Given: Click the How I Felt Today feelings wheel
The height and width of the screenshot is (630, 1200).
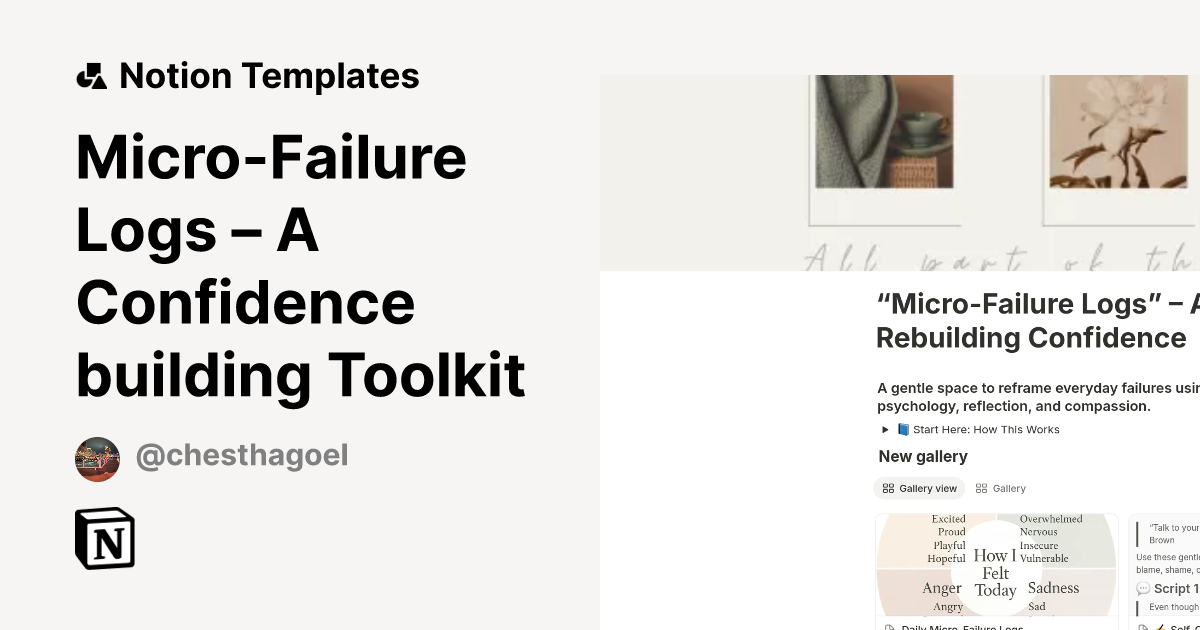Looking at the screenshot, I should point(996,572).
